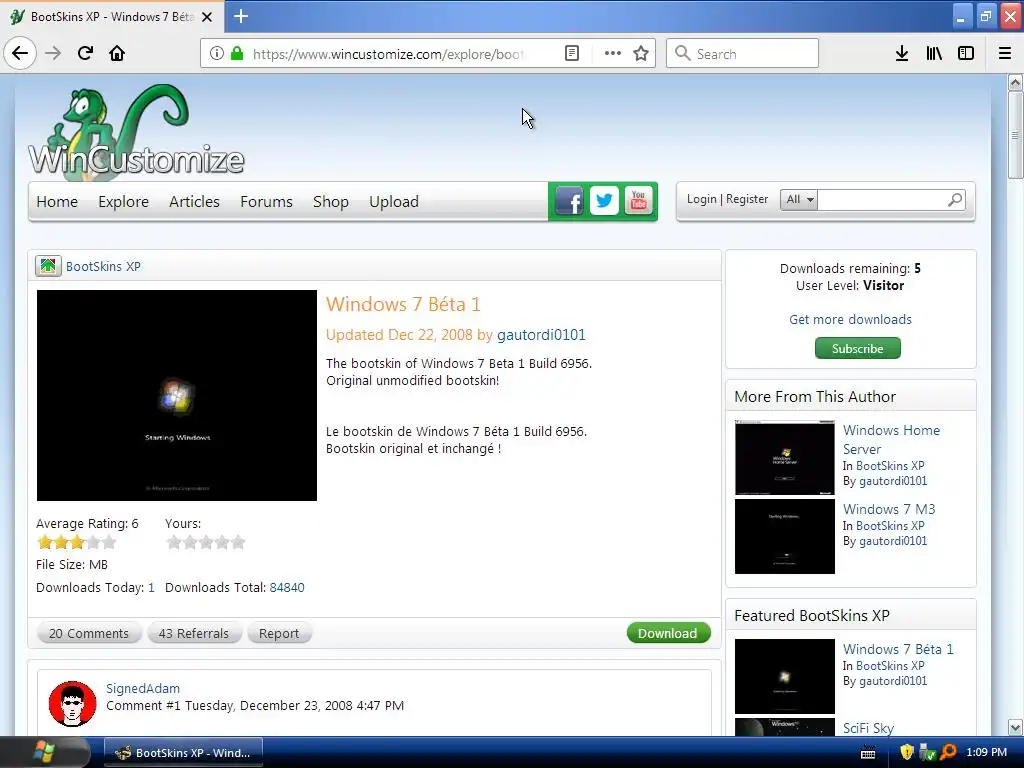The height and width of the screenshot is (768, 1024).
Task: Report this skin
Action: point(279,633)
